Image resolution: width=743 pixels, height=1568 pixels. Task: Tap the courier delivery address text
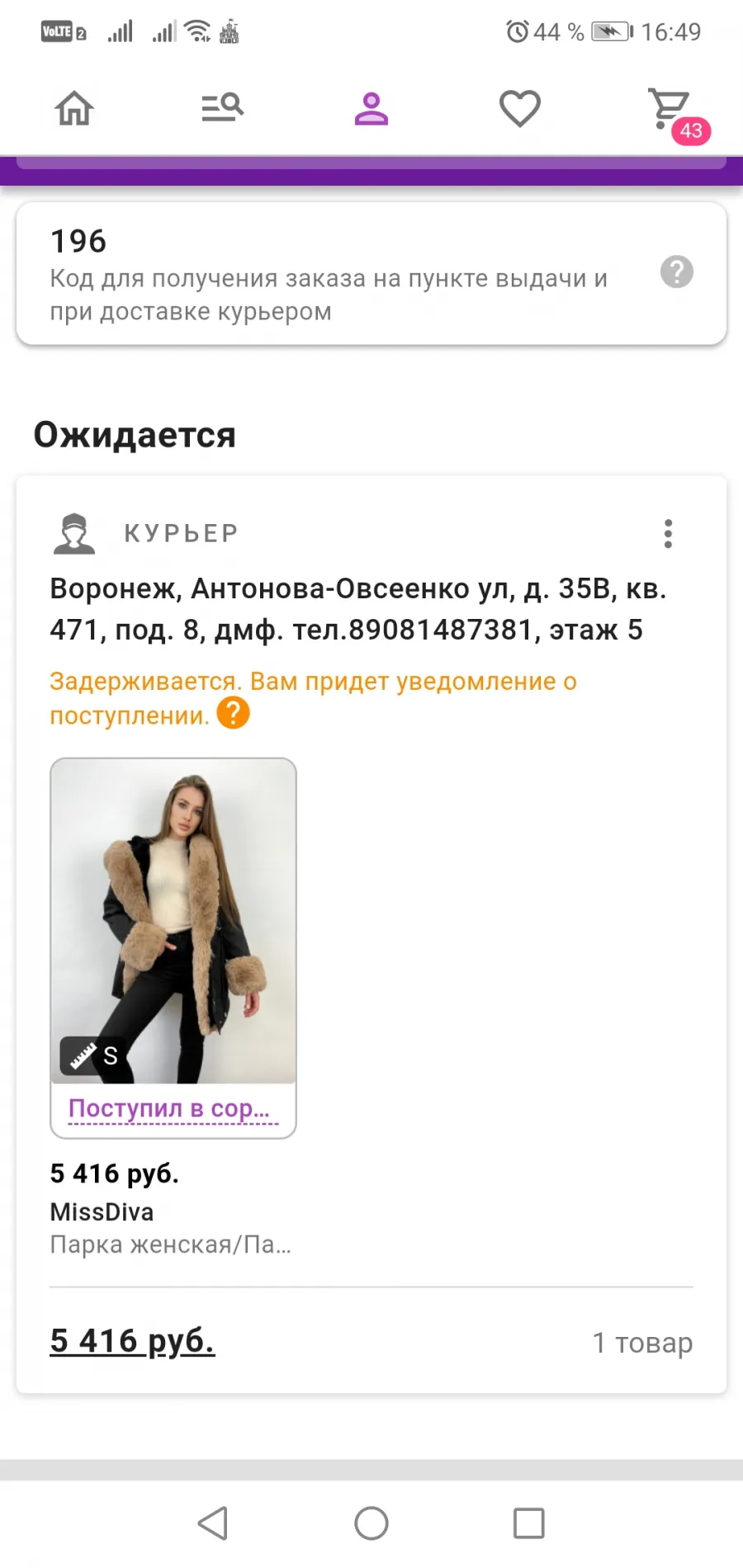click(x=358, y=609)
